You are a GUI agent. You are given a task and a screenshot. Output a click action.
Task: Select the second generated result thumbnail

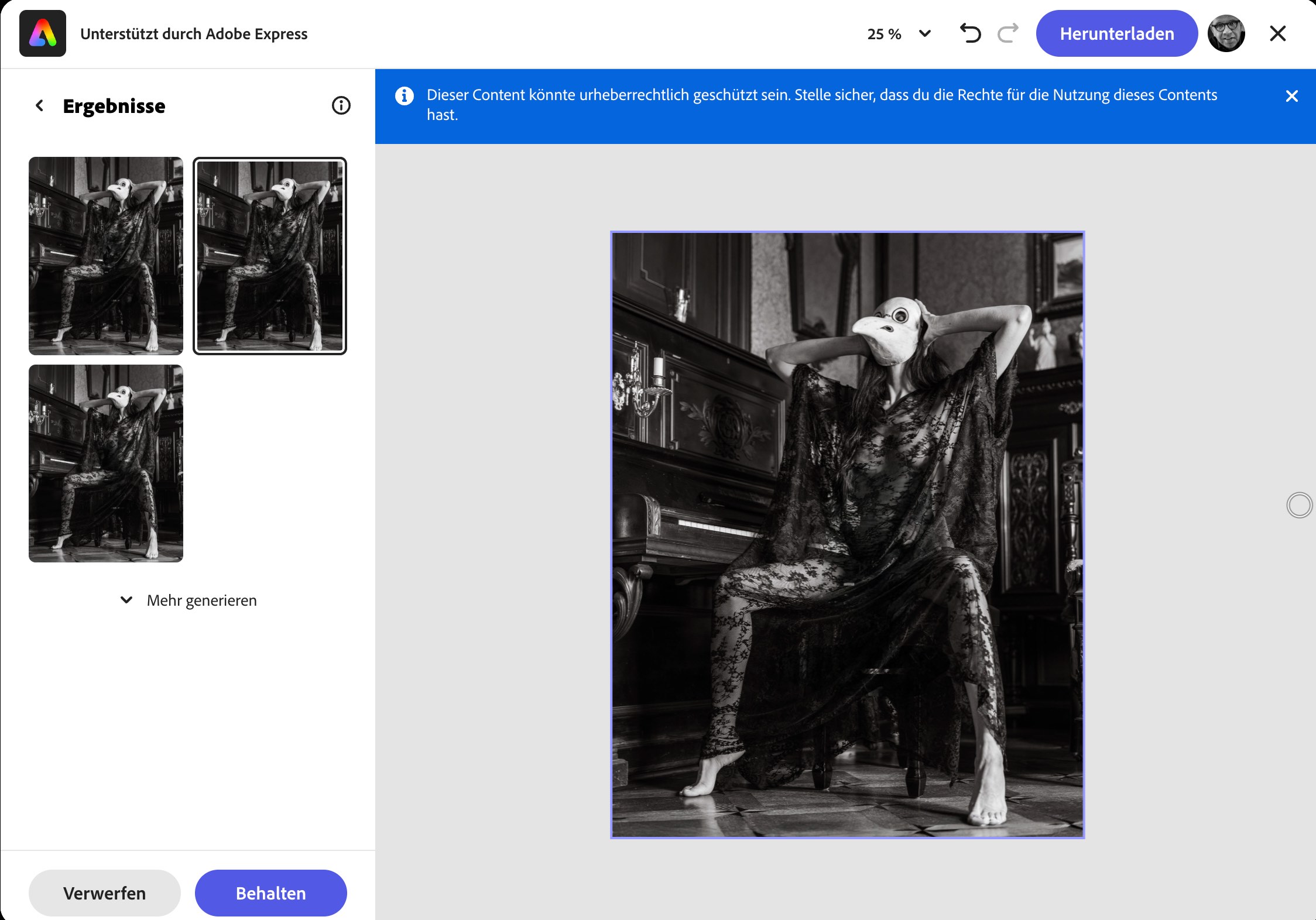(x=270, y=256)
